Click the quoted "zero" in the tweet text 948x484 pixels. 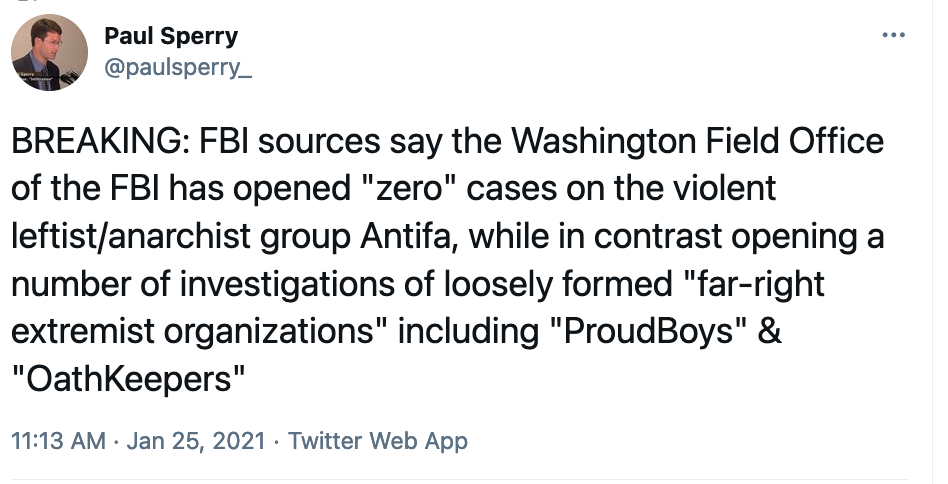tap(408, 189)
